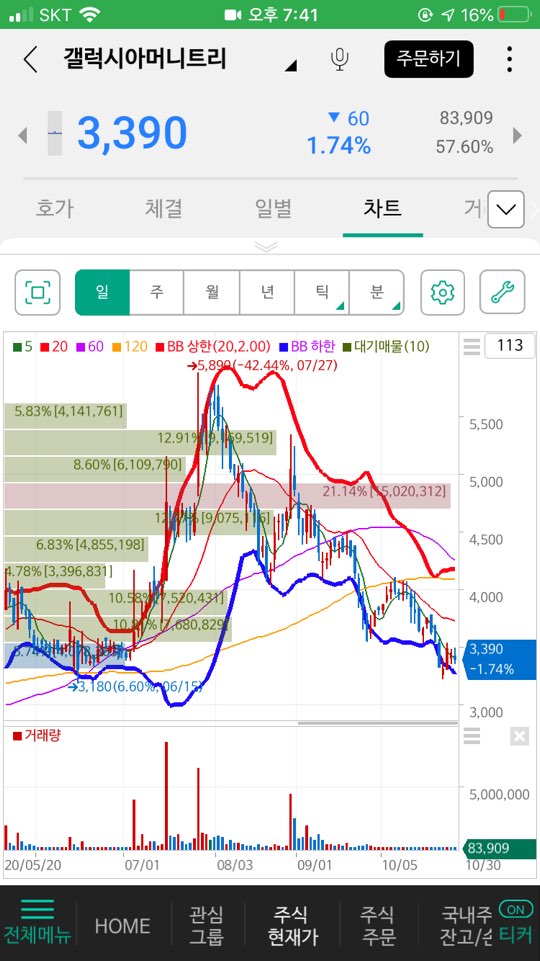This screenshot has height=961, width=540.
Task: Select the 차트 tab
Action: (382, 209)
